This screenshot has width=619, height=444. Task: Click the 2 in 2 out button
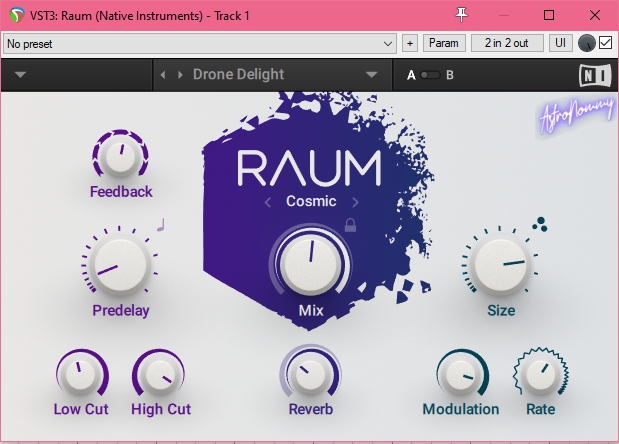[x=508, y=43]
